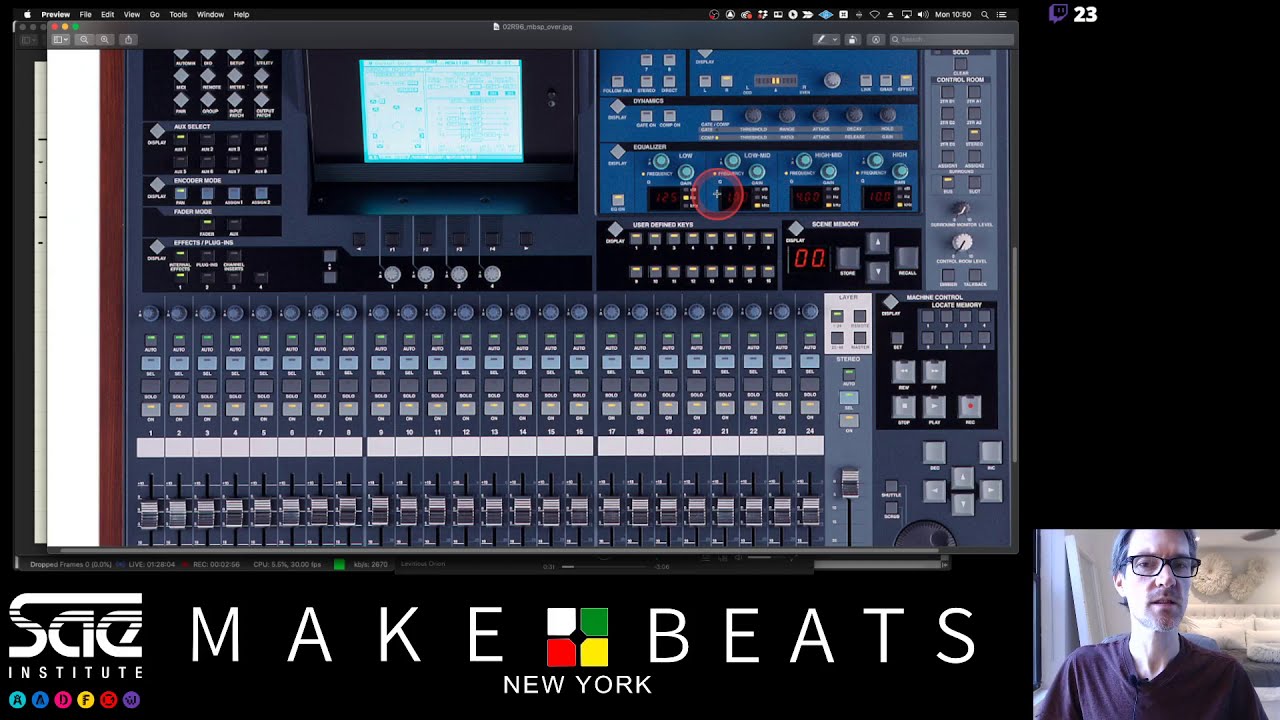
Task: Toggle channel 1 ON button
Action: (x=151, y=408)
